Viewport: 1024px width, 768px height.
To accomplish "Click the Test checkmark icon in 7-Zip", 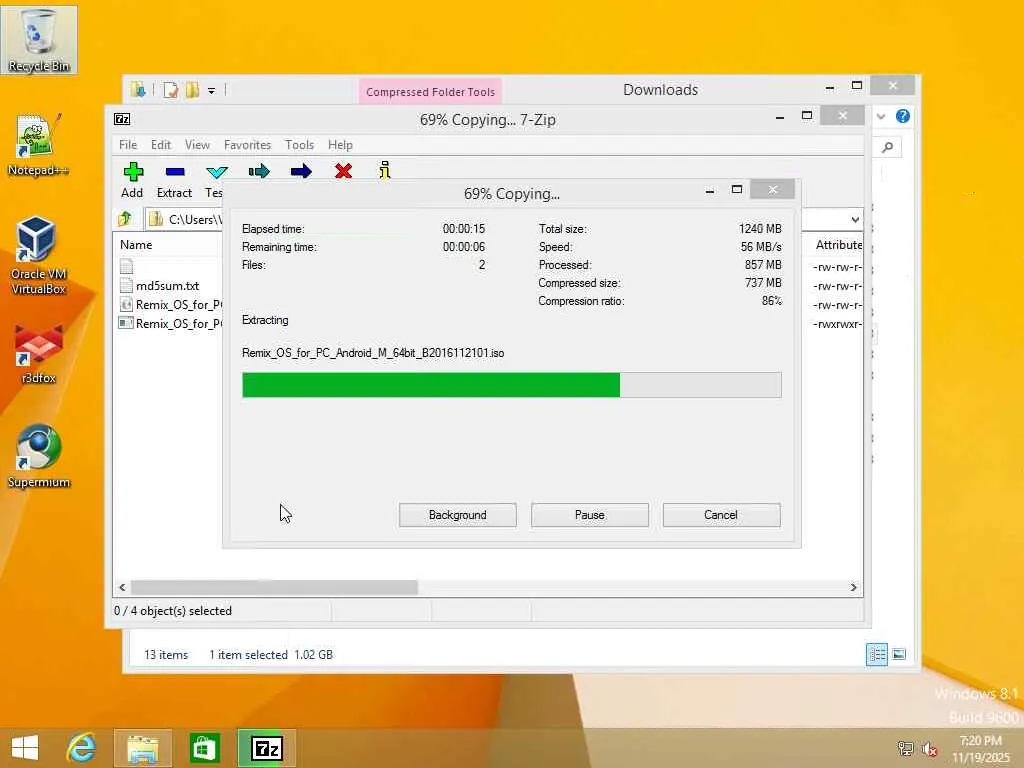I will coord(216,172).
